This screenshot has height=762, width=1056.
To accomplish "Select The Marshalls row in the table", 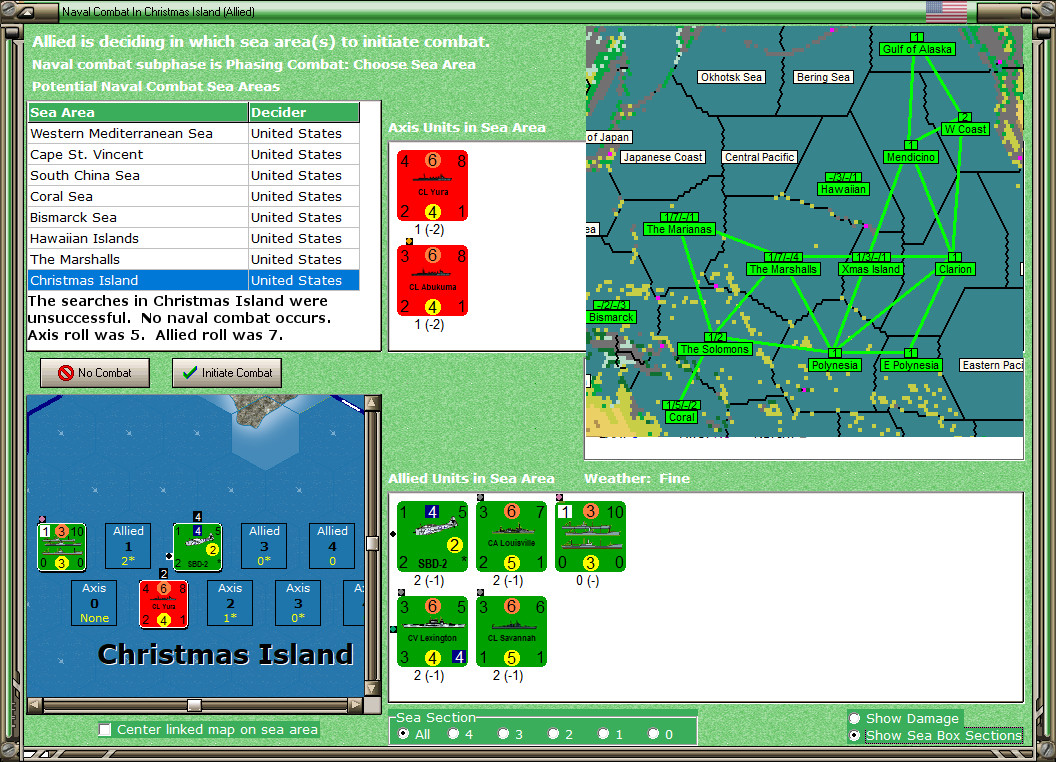I will 194,259.
